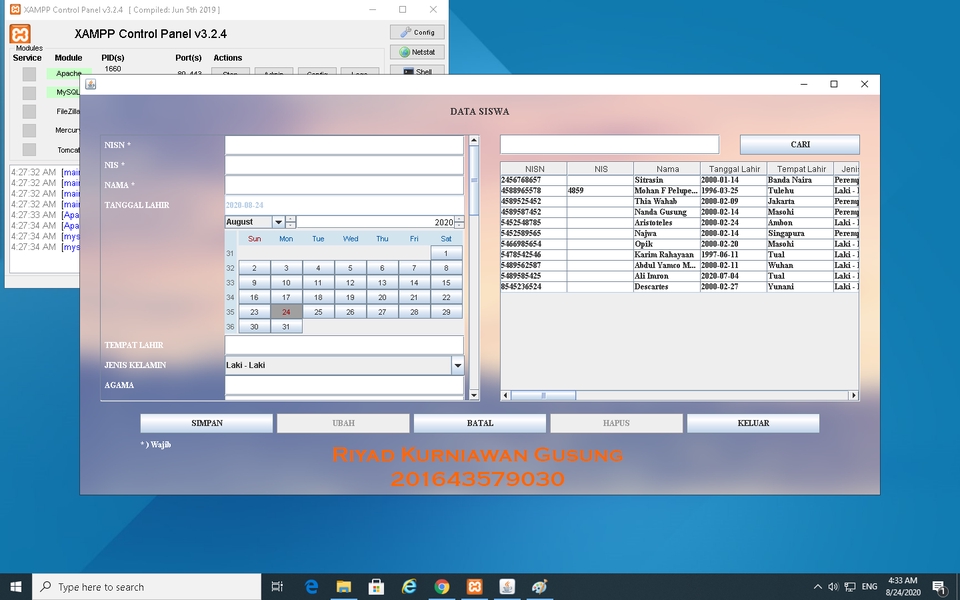Viewport: 960px width, 600px height.
Task: Open the Netstat tool in XAMPP
Action: tap(417, 51)
